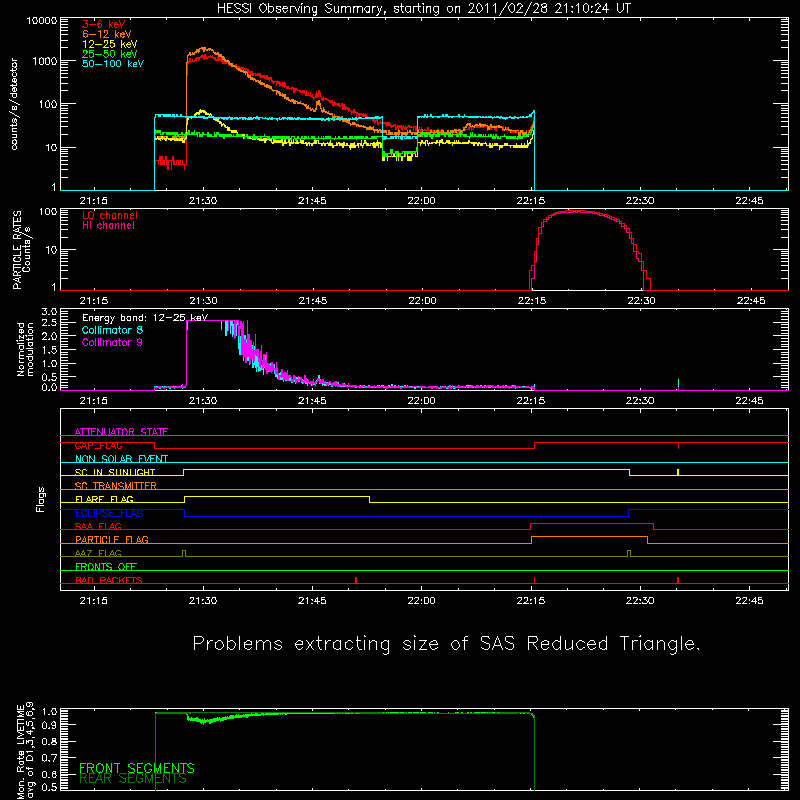This screenshot has height=800, width=800.
Task: Select the HI channel legend label
Action: 108,226
